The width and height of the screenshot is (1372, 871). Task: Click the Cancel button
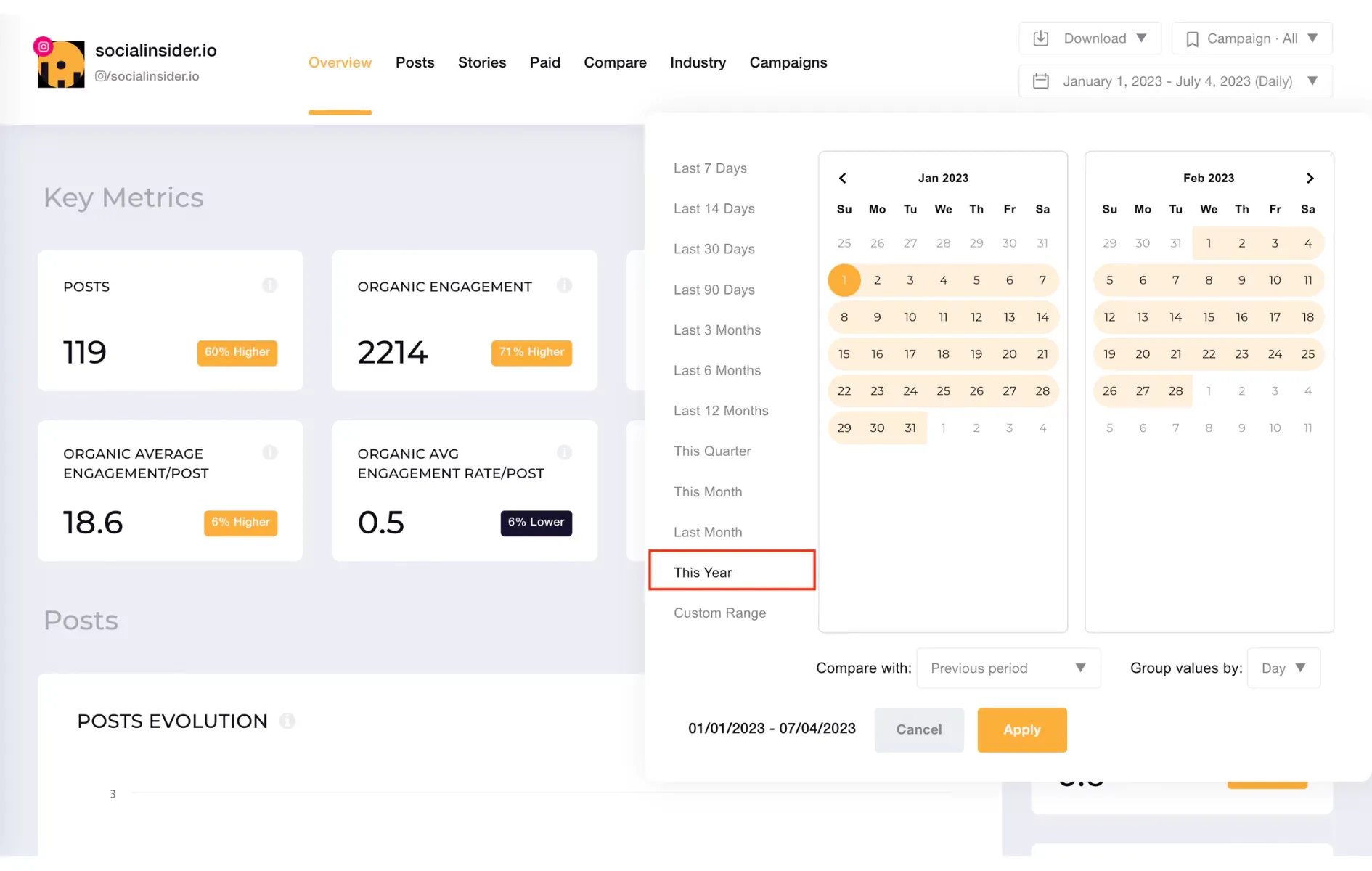[x=919, y=730]
